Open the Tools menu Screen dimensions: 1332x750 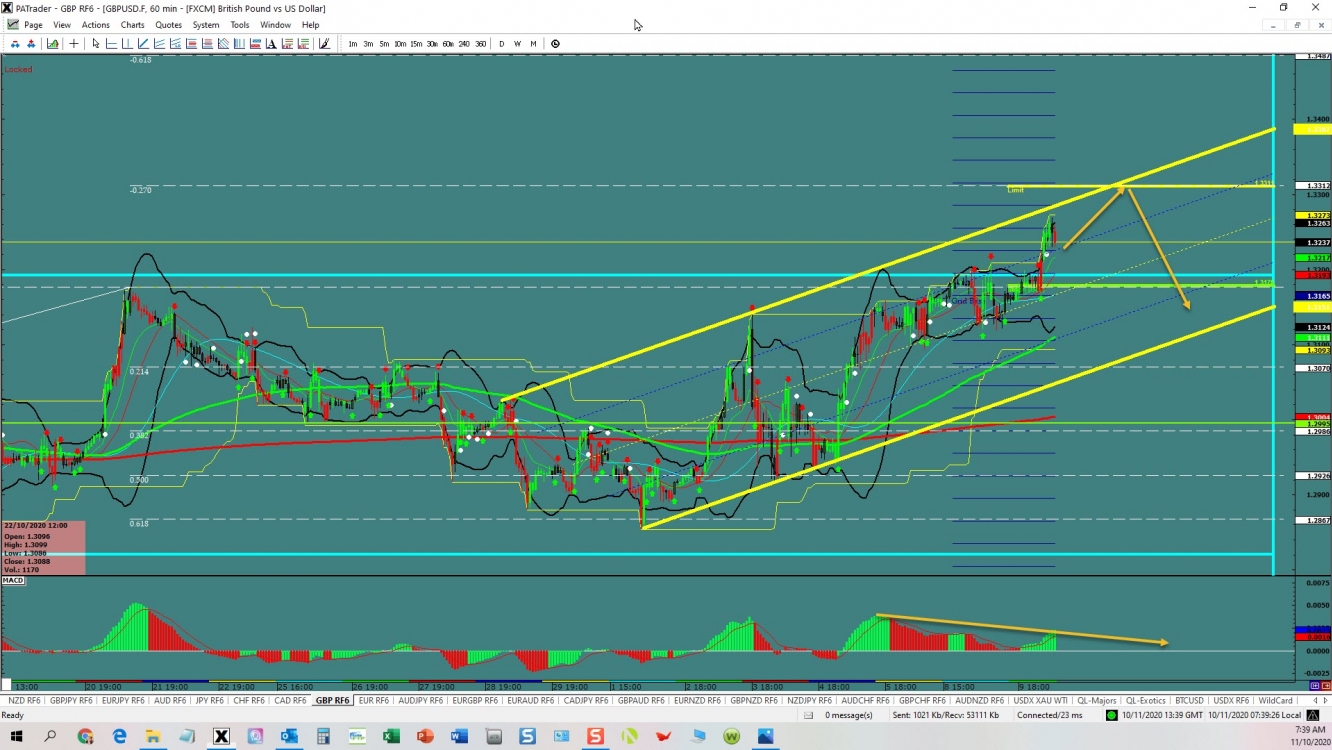click(x=240, y=25)
